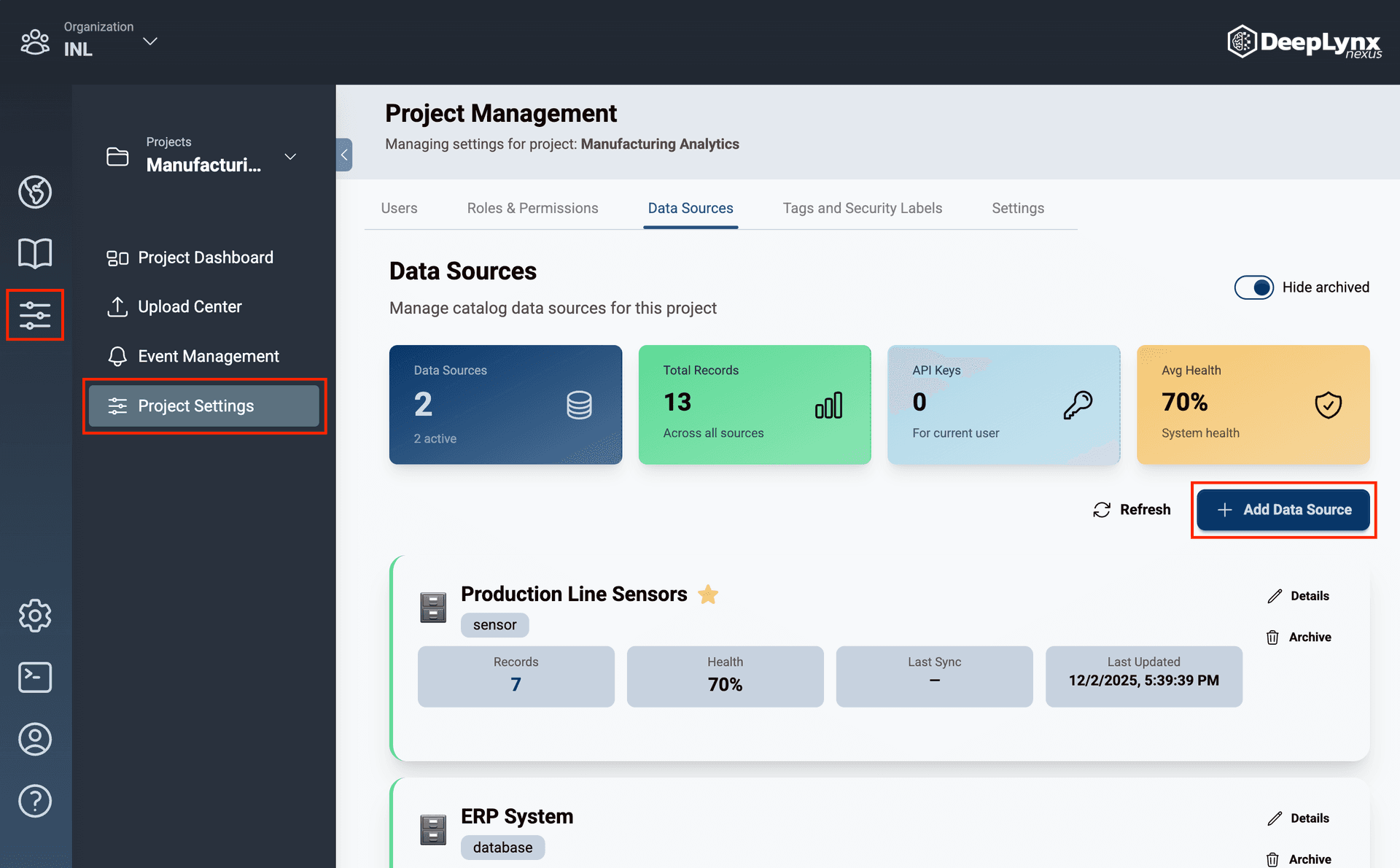Toggle the star on Production Line Sensors

707,594
